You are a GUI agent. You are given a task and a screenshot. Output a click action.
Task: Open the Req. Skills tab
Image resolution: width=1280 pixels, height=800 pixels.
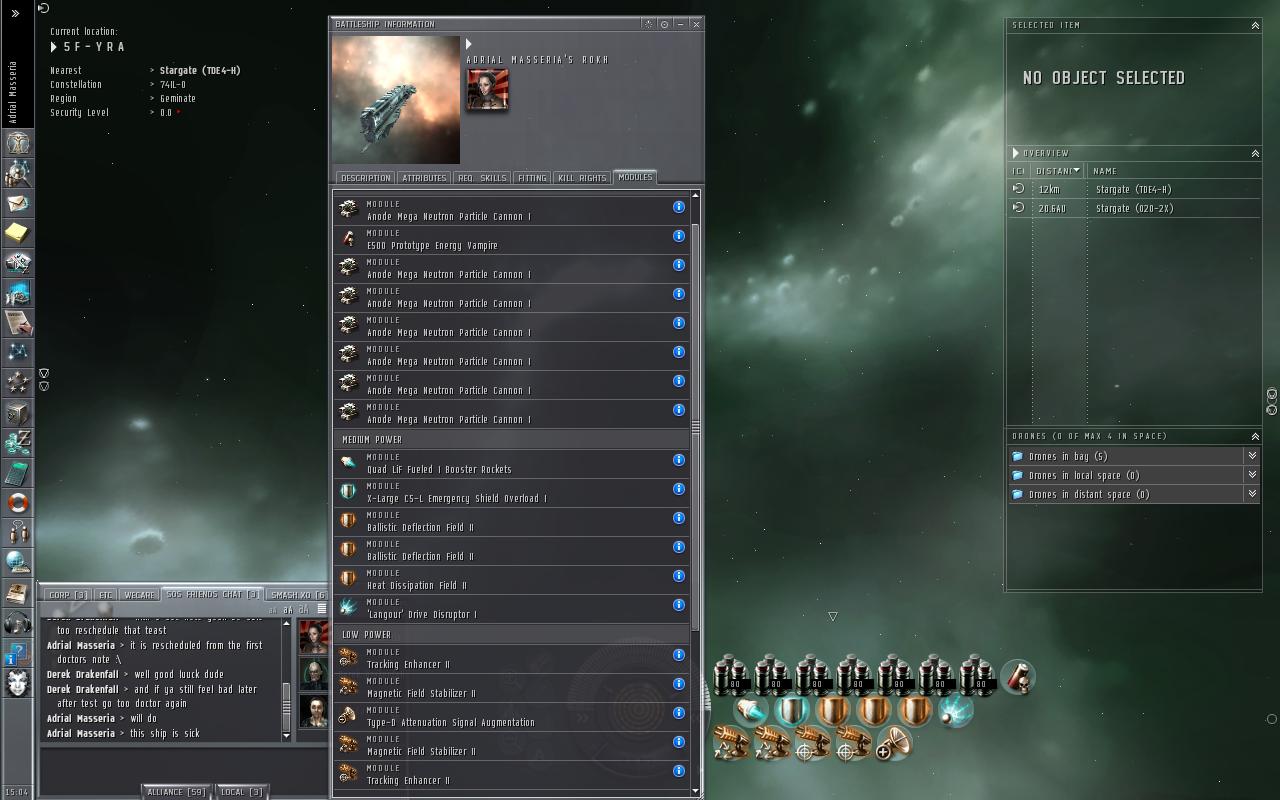(x=482, y=178)
